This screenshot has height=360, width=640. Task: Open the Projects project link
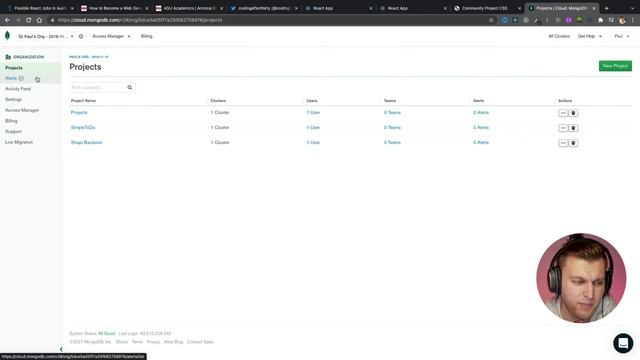(79, 112)
